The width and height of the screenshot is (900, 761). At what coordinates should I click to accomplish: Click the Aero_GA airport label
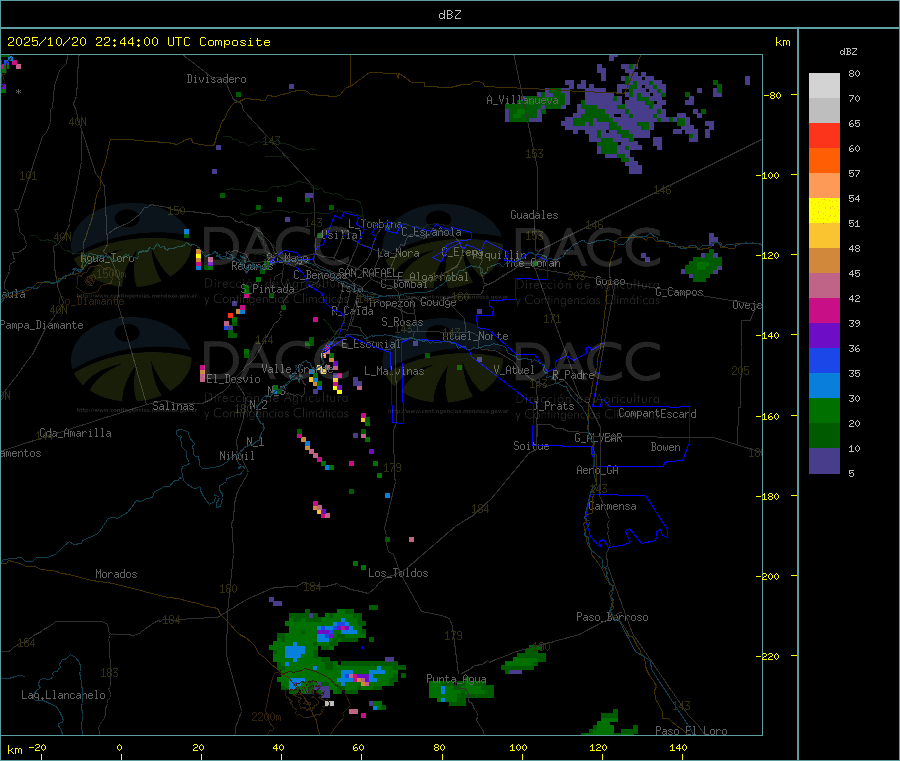[598, 470]
